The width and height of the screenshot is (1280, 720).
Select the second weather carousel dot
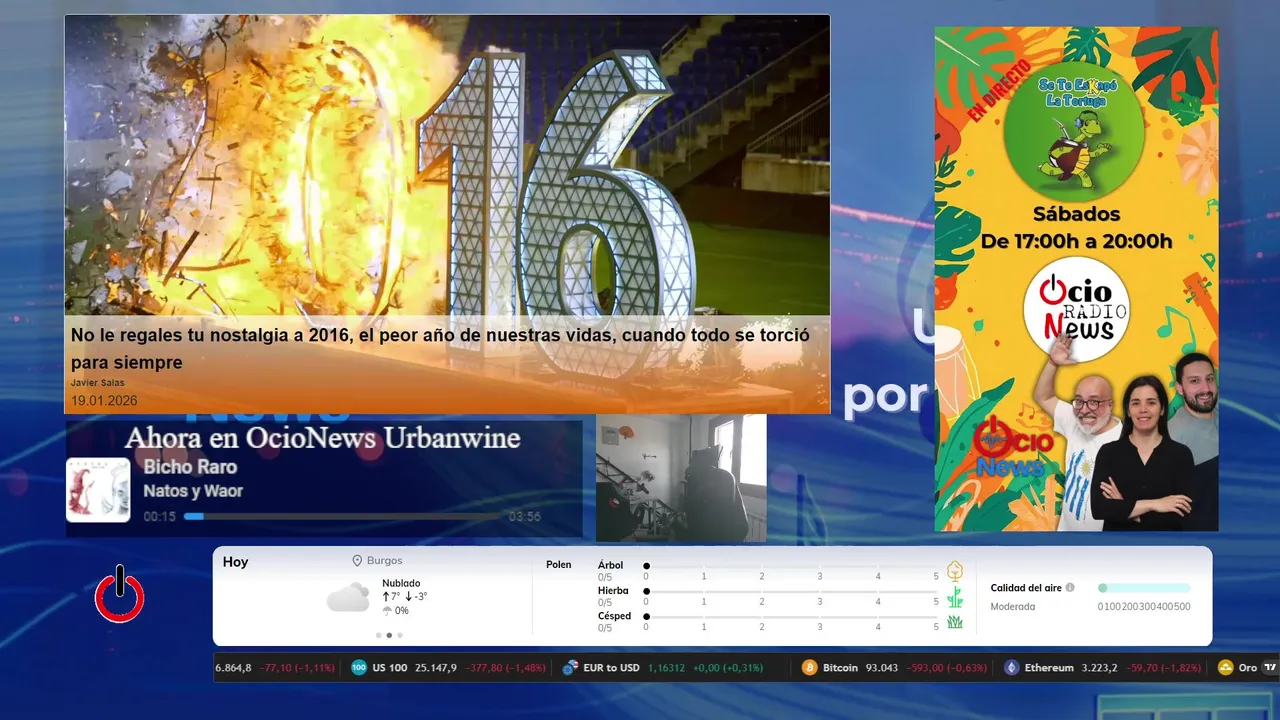[x=389, y=635]
